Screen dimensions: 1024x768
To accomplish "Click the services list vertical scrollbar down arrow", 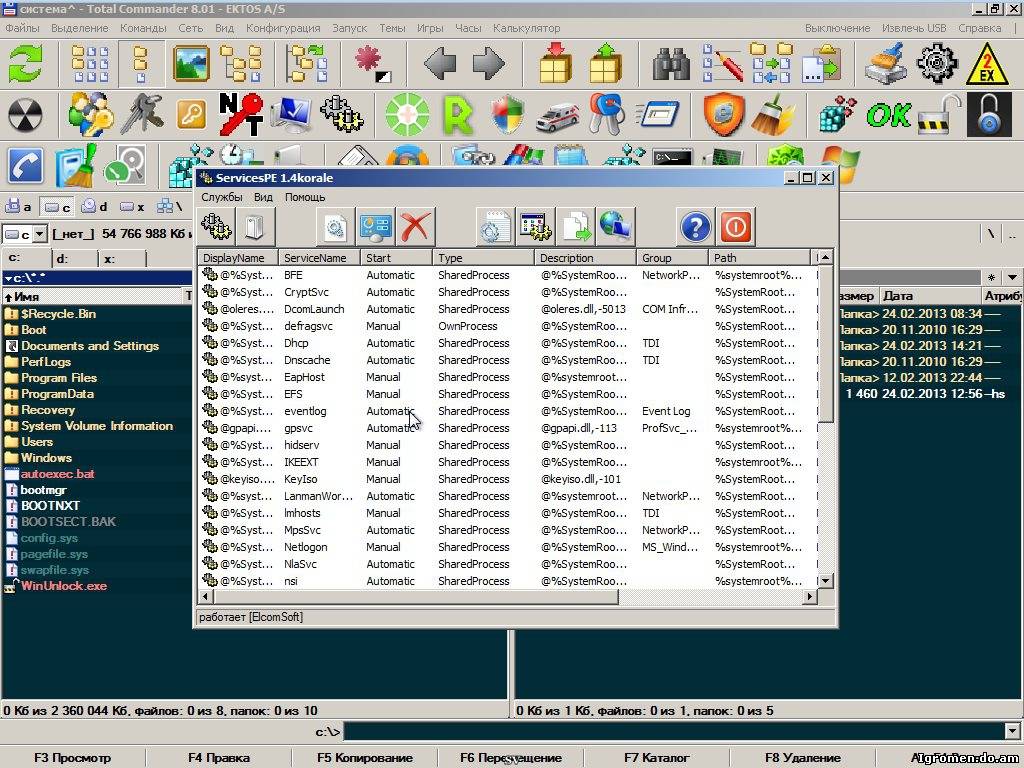I will [825, 581].
